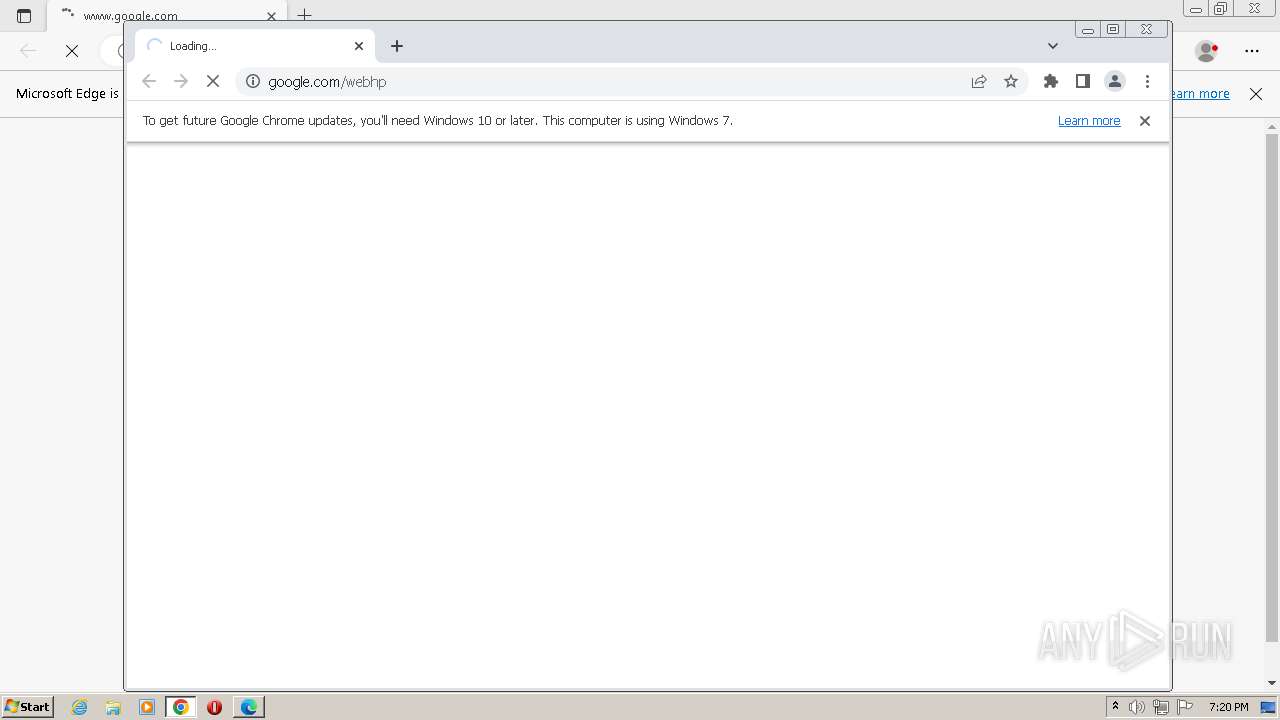Screen dimensions: 1280x720
Task: Close www.google.com tab in Edge
Action: (271, 16)
